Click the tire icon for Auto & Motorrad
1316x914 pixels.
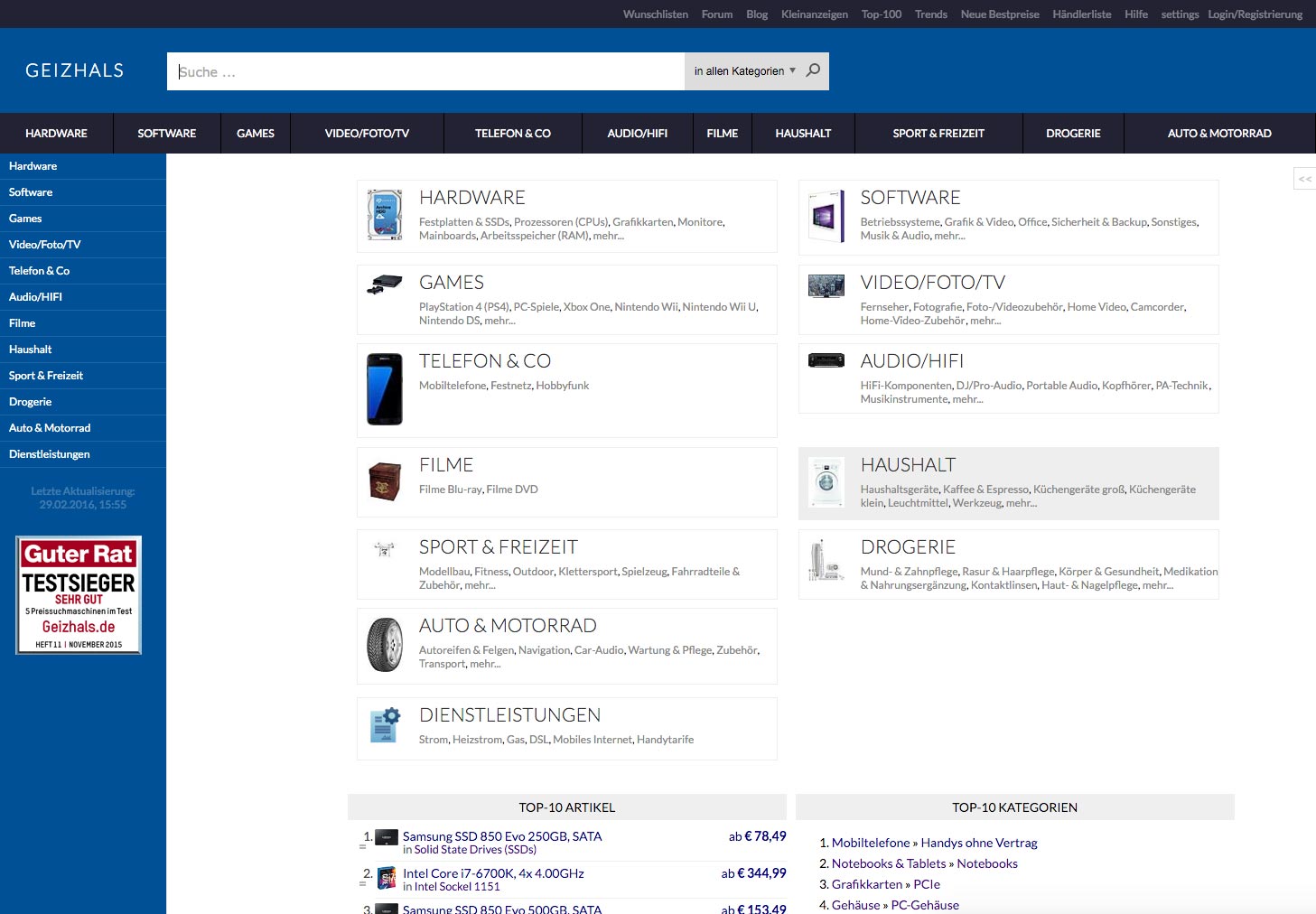tap(385, 644)
